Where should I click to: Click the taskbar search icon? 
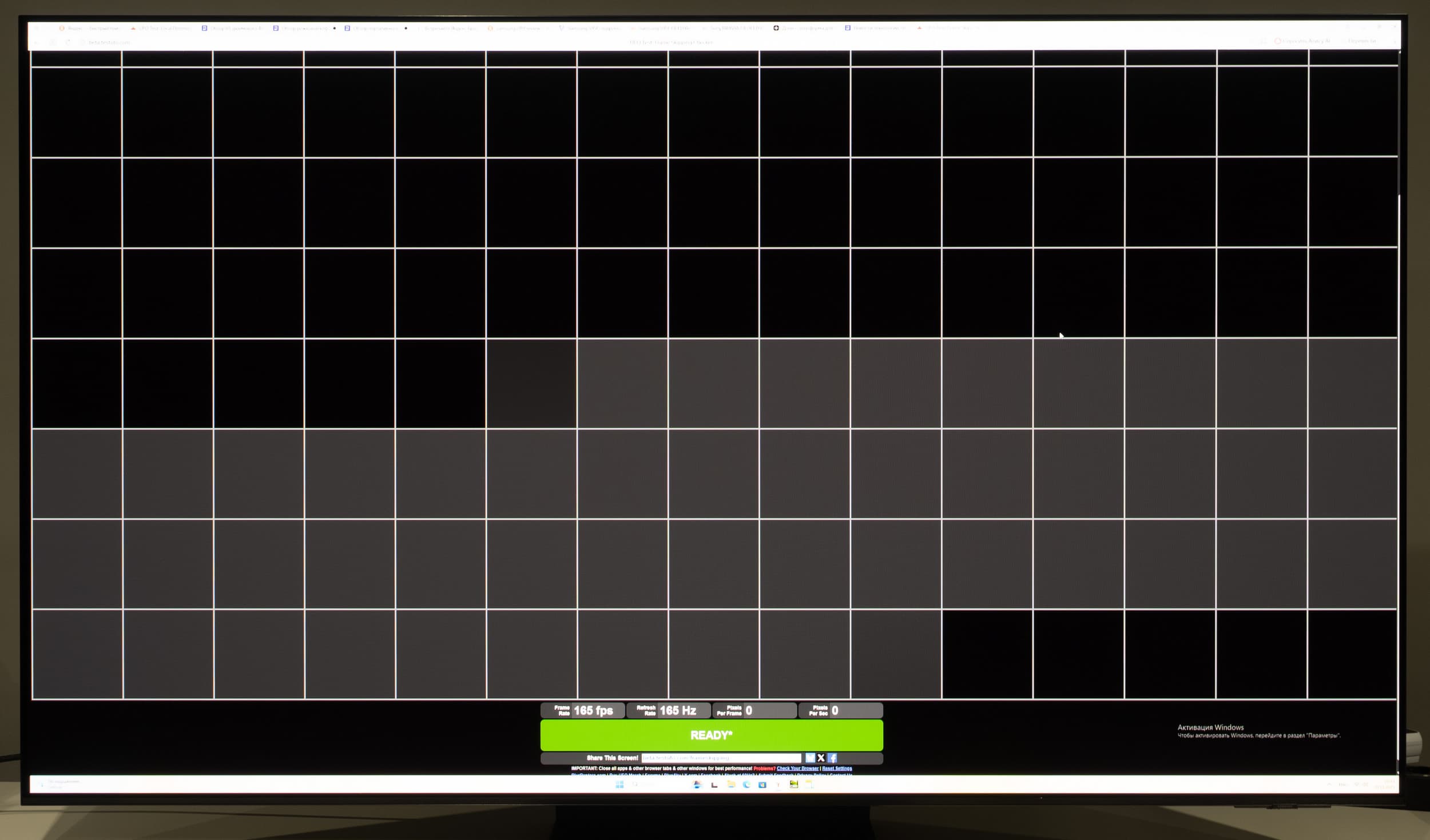(635, 785)
